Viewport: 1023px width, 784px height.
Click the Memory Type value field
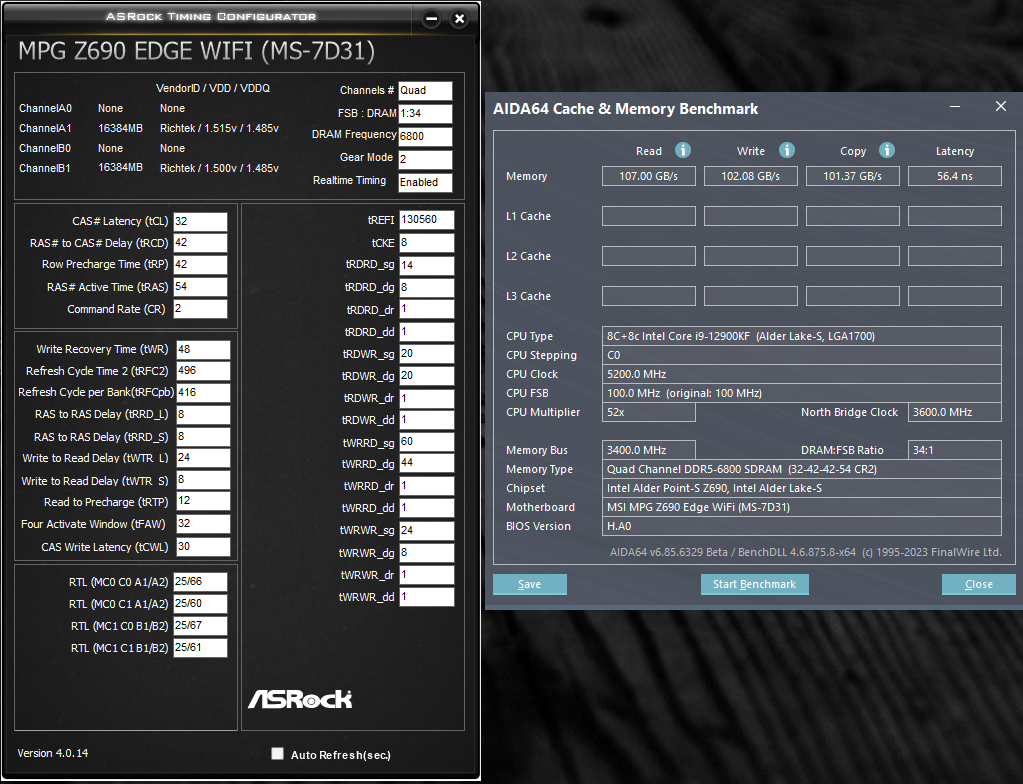(x=802, y=469)
